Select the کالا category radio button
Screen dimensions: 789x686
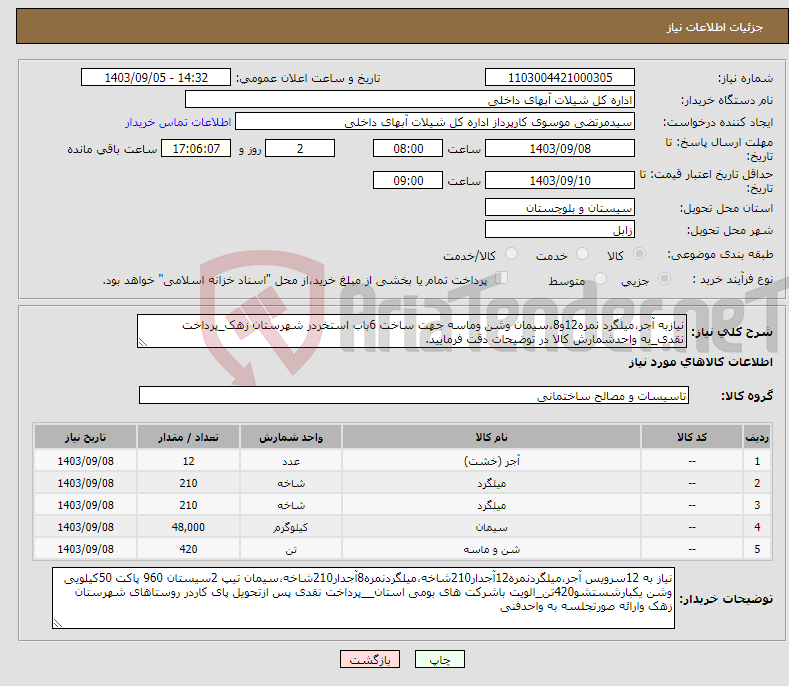click(x=639, y=254)
